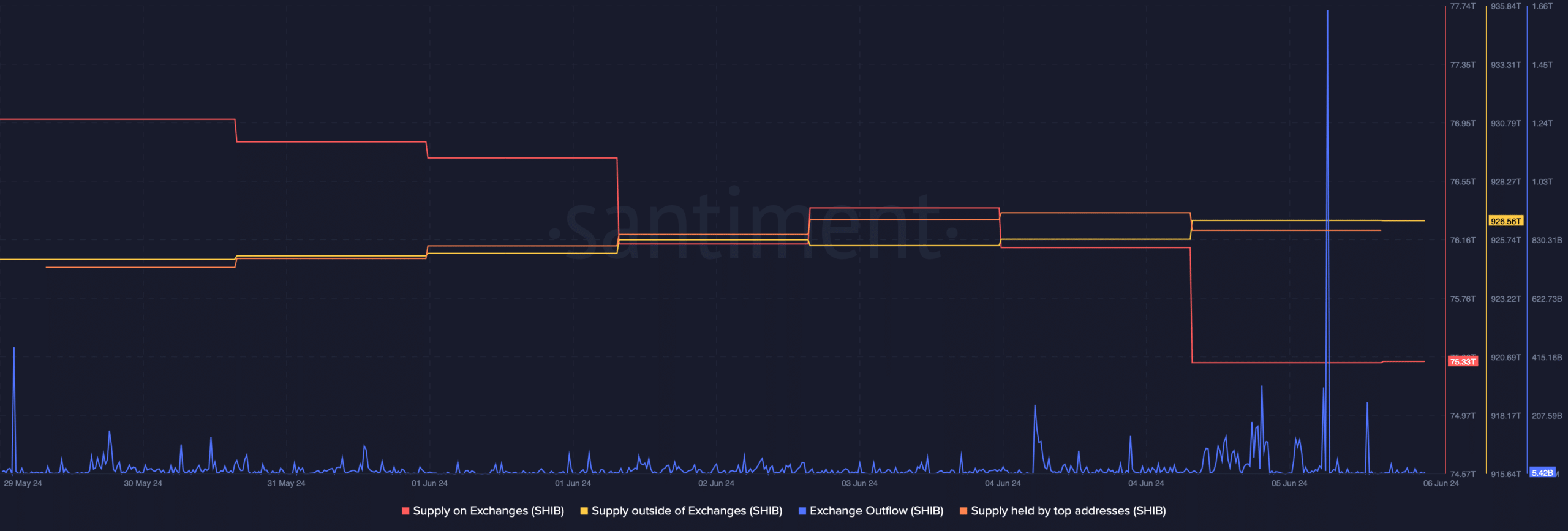
Task: Click the 77.74T axis value
Action: (1463, 6)
